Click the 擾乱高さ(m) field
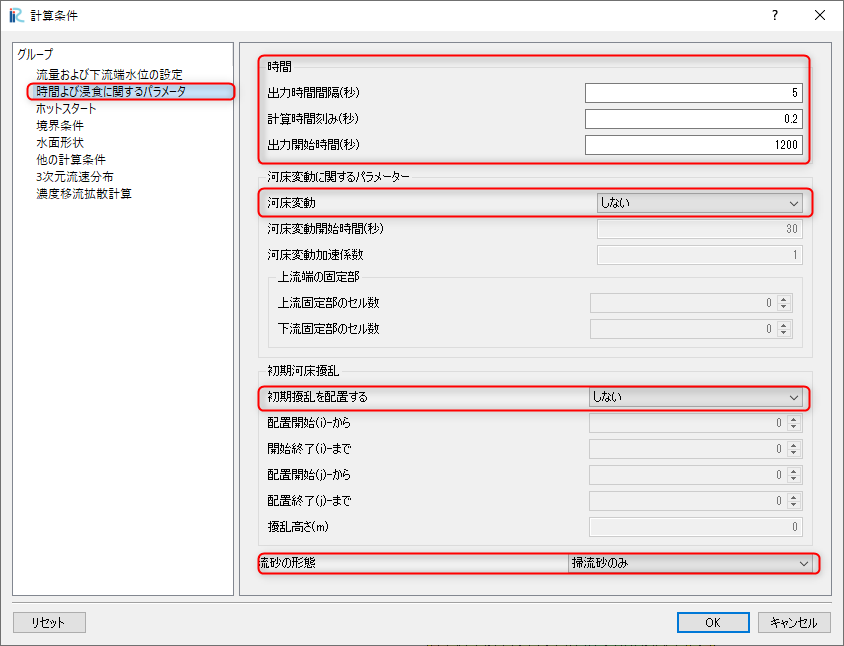 click(695, 527)
